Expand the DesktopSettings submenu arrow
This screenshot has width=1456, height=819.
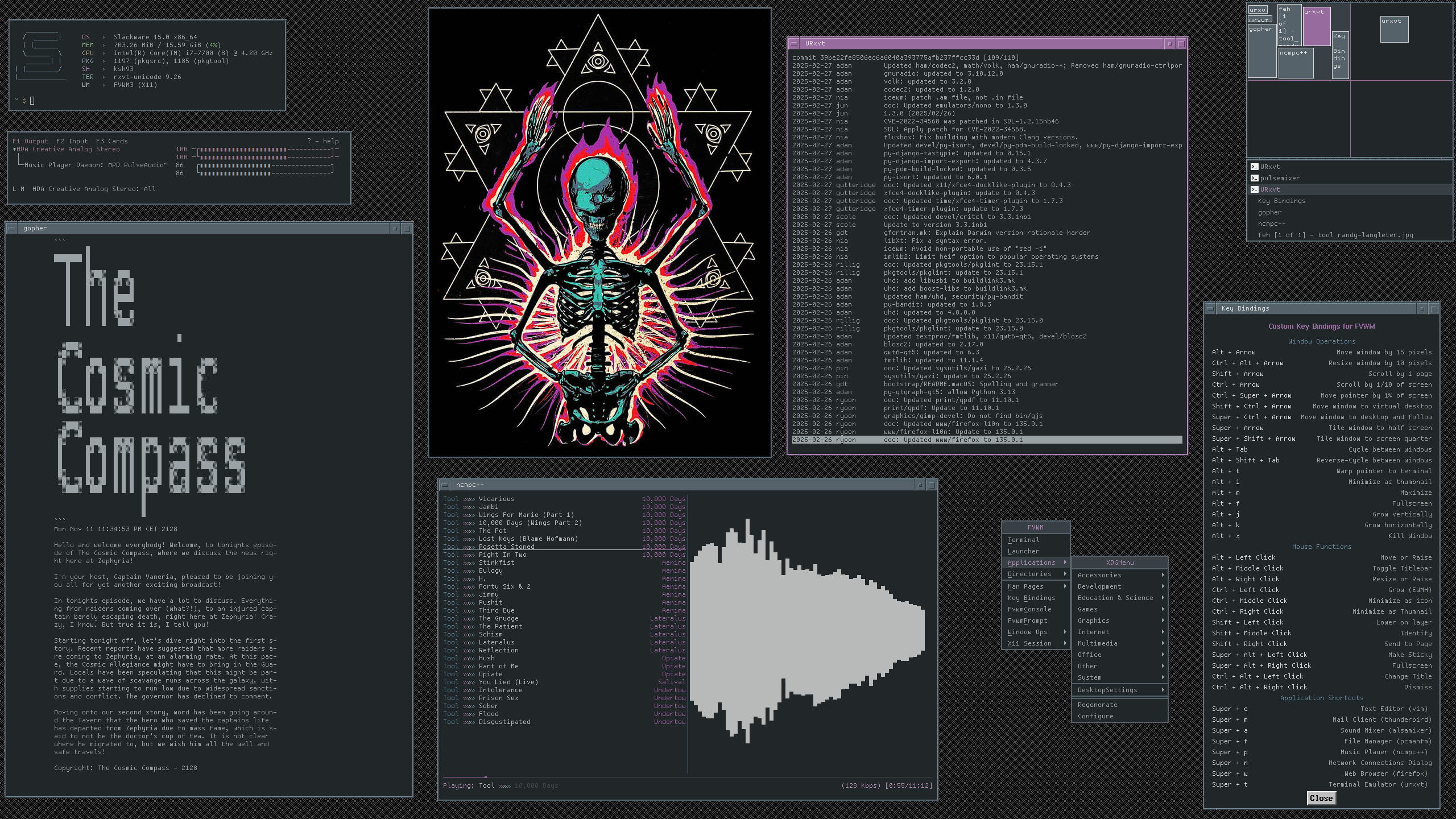coord(1163,690)
